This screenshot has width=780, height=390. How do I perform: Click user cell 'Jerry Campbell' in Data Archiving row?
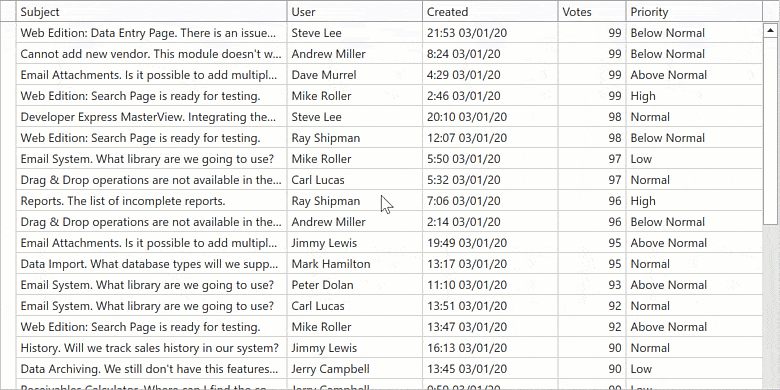355,369
